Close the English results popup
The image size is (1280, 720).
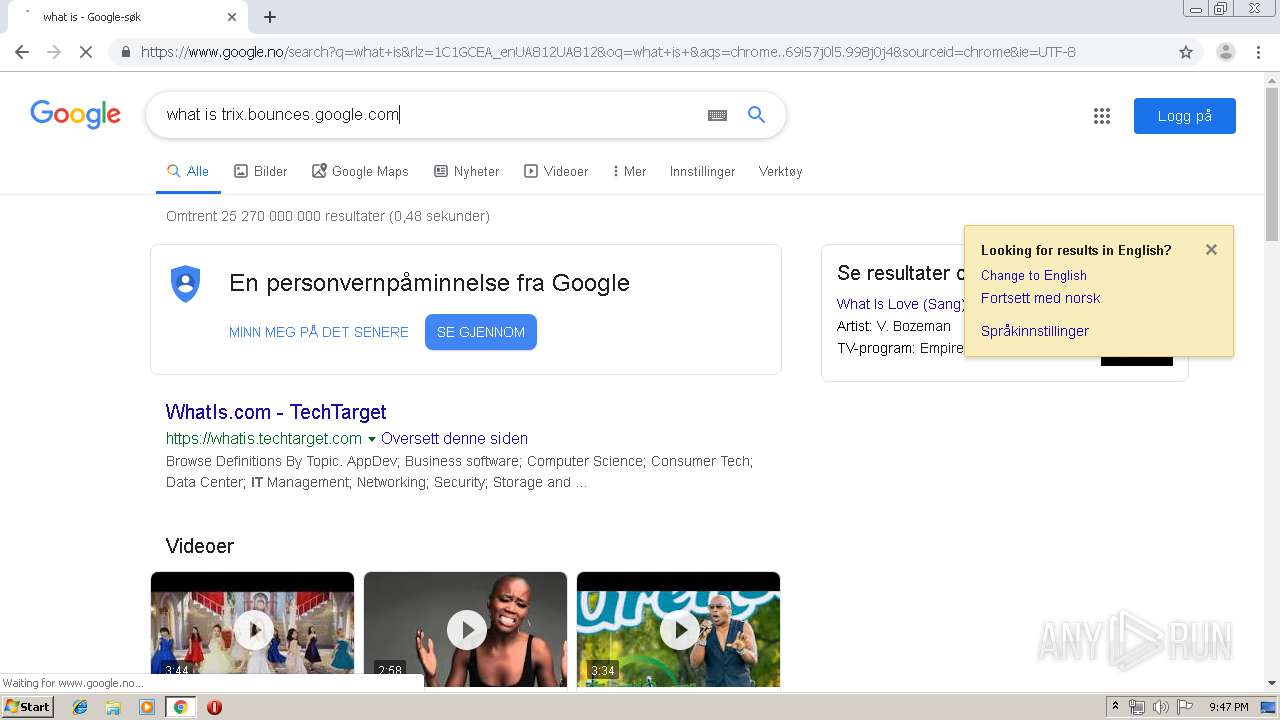tap(1211, 250)
